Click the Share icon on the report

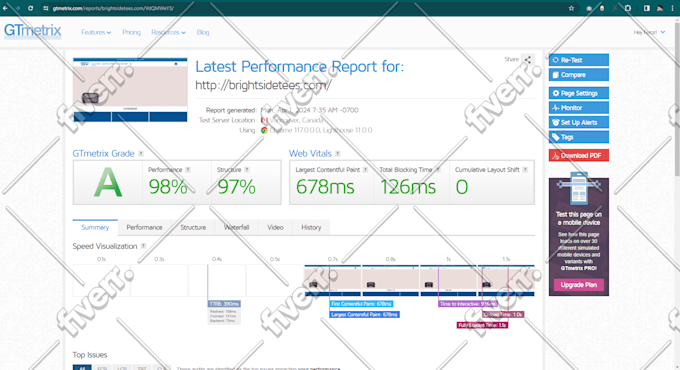528,60
